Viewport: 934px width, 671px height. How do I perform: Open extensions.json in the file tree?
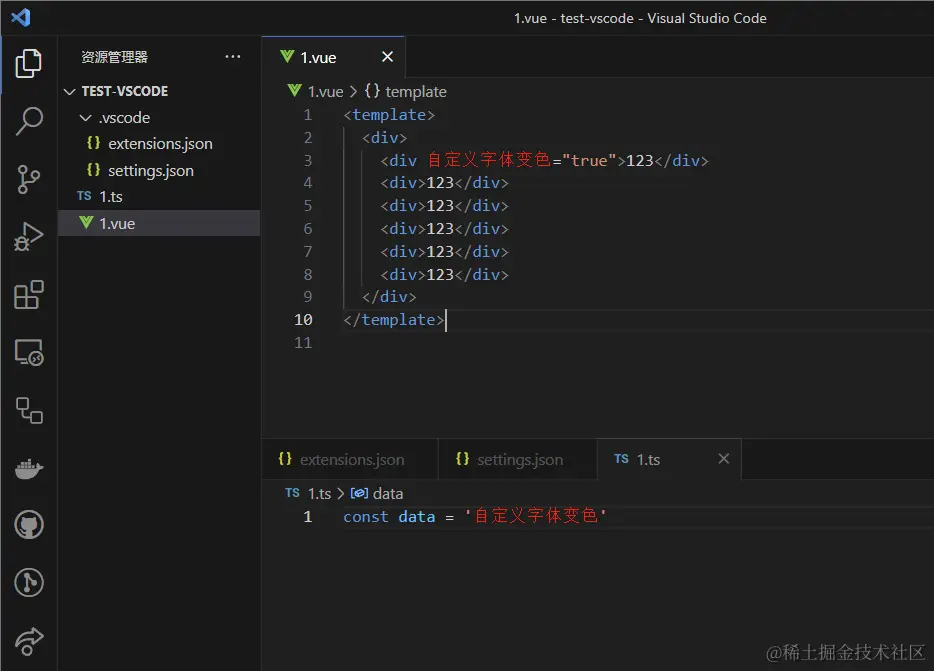[160, 144]
